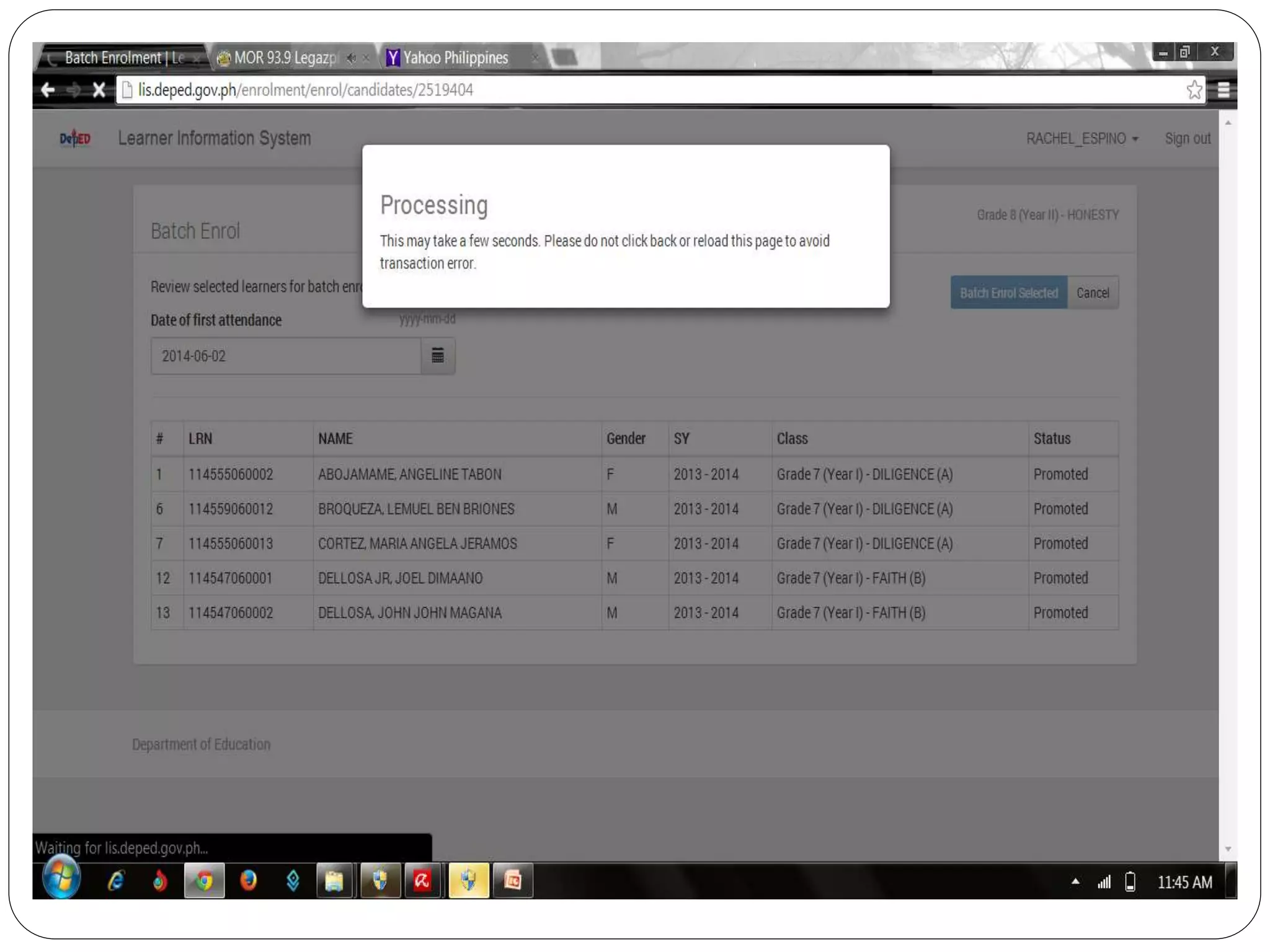This screenshot has width=1270, height=952.
Task: Click the browser back arrow
Action: click(48, 90)
